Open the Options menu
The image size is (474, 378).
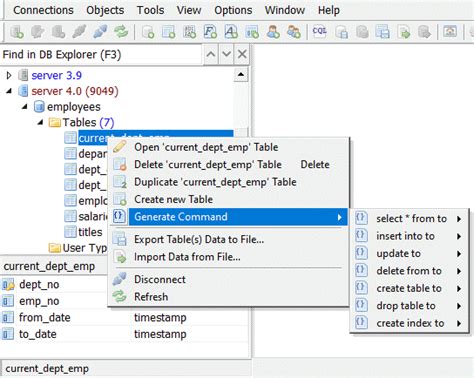pyautogui.click(x=233, y=10)
